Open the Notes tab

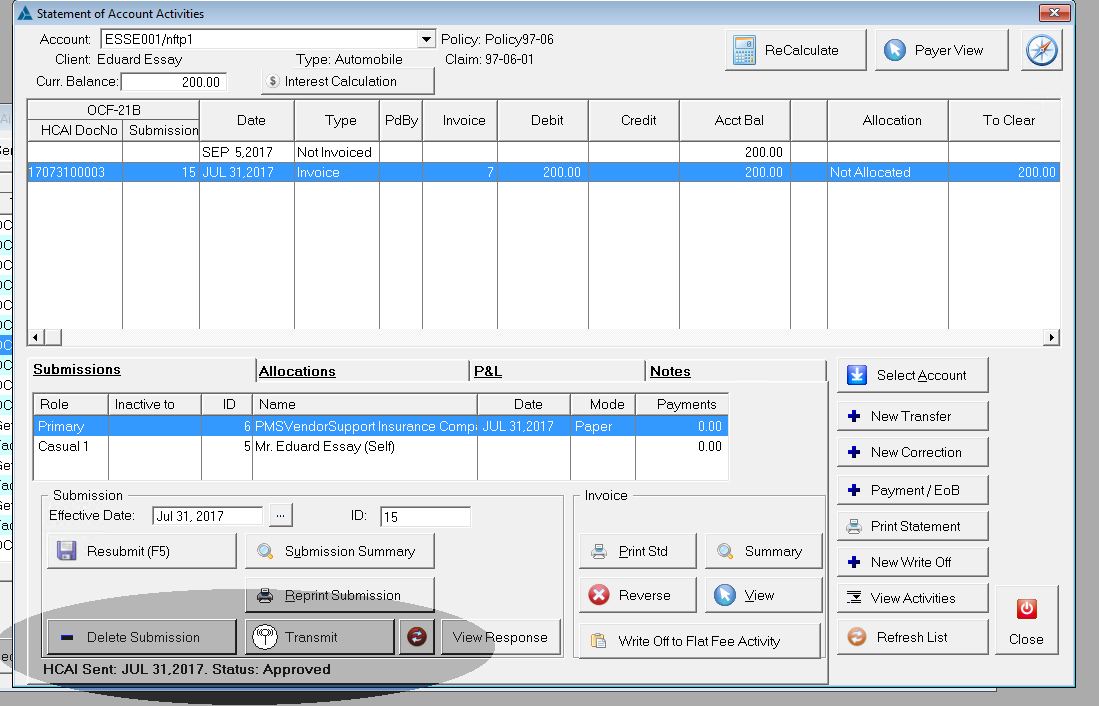[670, 371]
